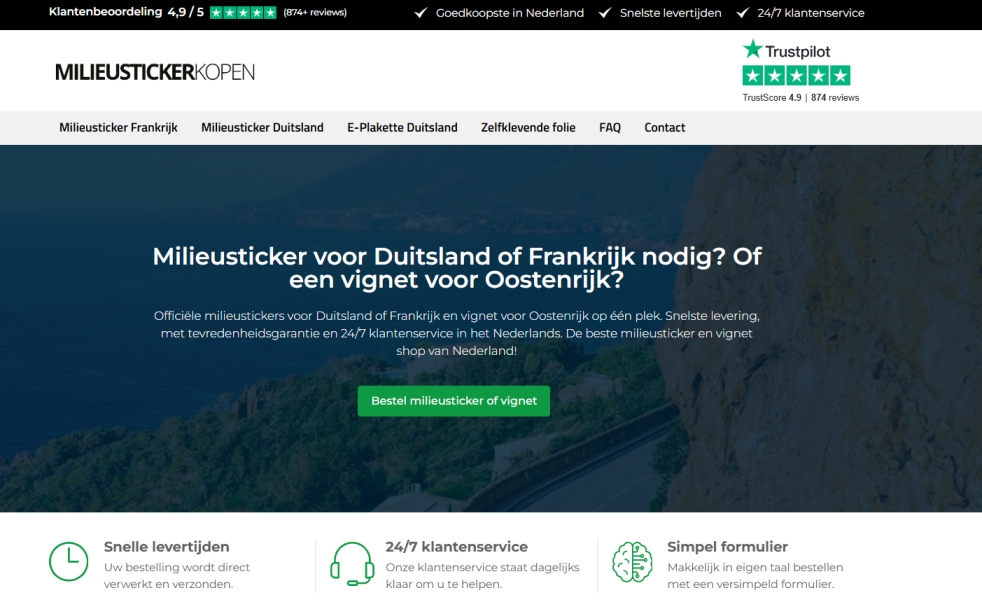
Task: Click hero paragraph starting 'Officiële milieustickers voor Duitsland'
Action: point(457,333)
